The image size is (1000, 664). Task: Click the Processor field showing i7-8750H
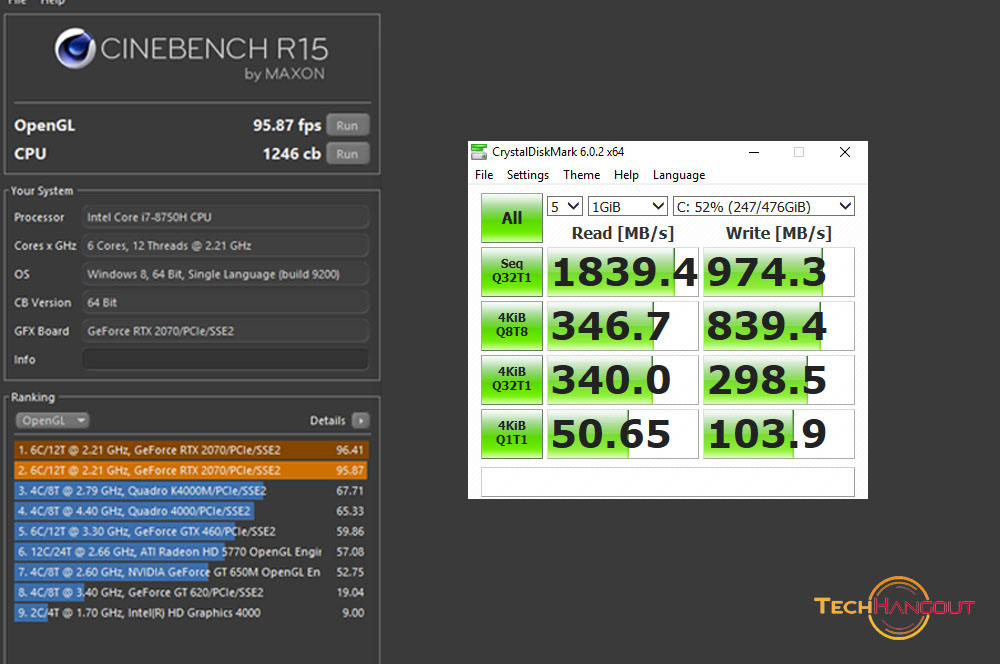pos(225,217)
